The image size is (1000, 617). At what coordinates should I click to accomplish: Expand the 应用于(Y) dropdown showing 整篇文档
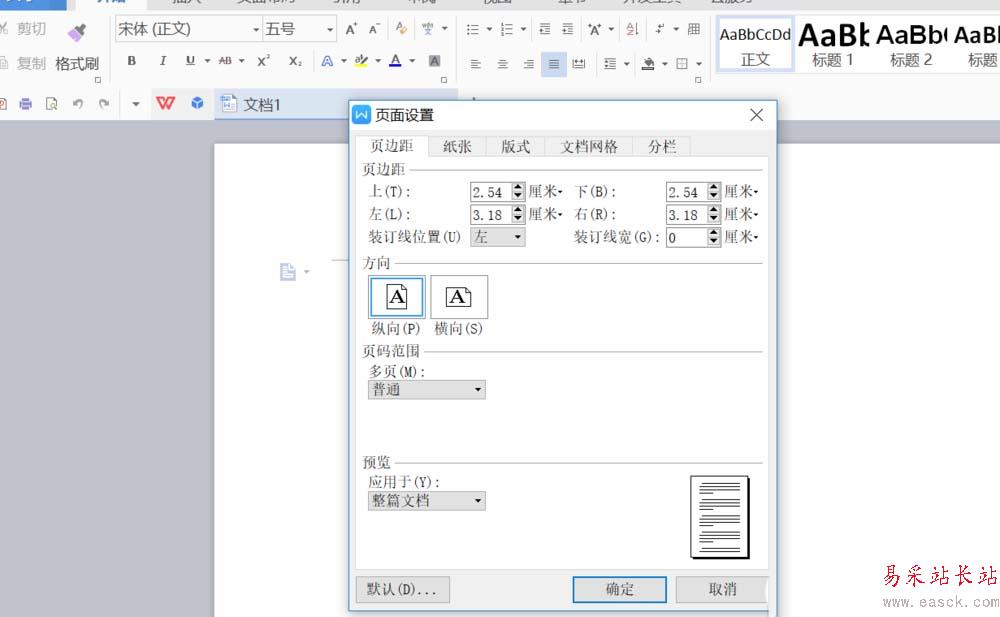coord(427,501)
